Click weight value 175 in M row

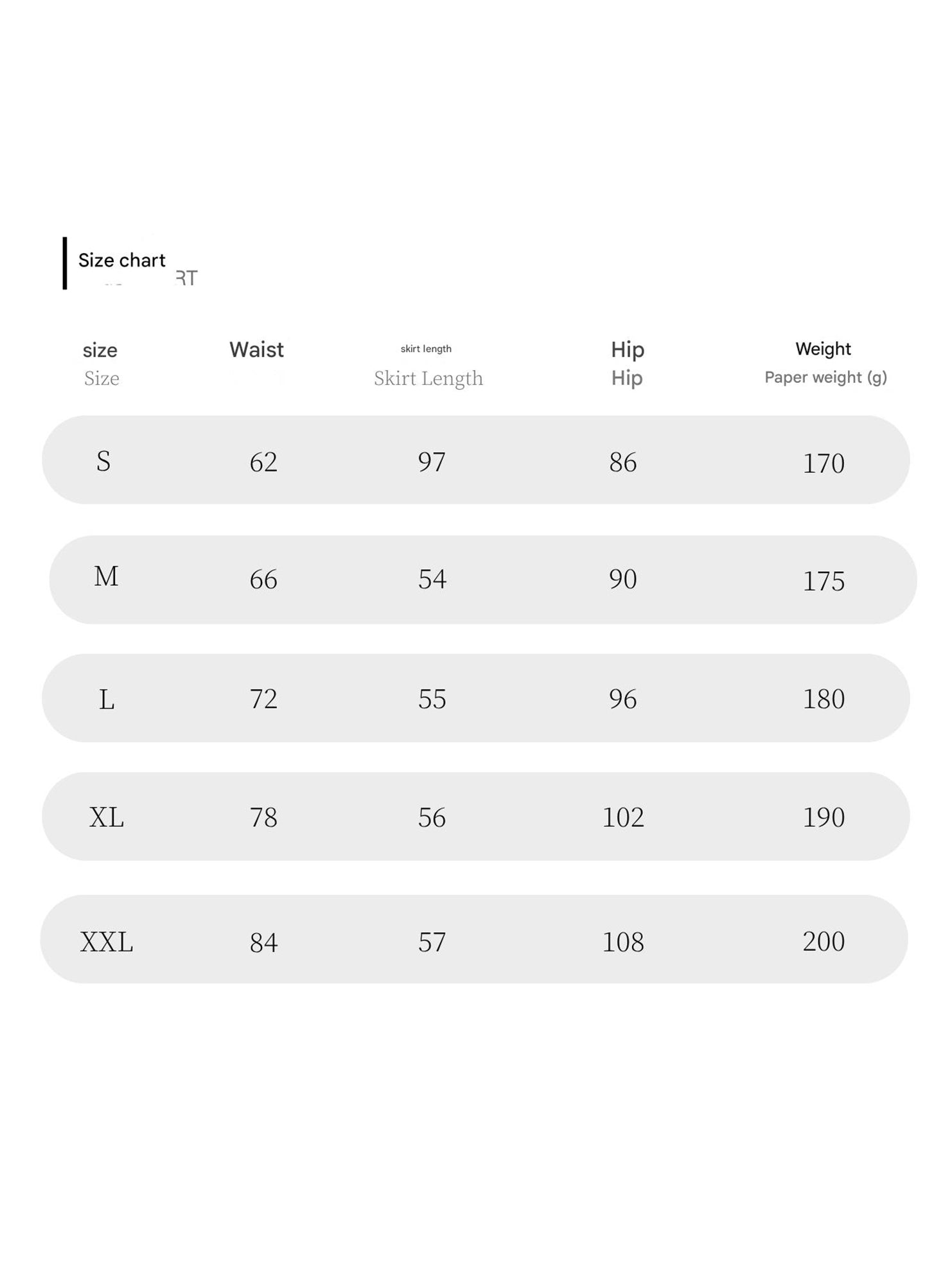(824, 581)
